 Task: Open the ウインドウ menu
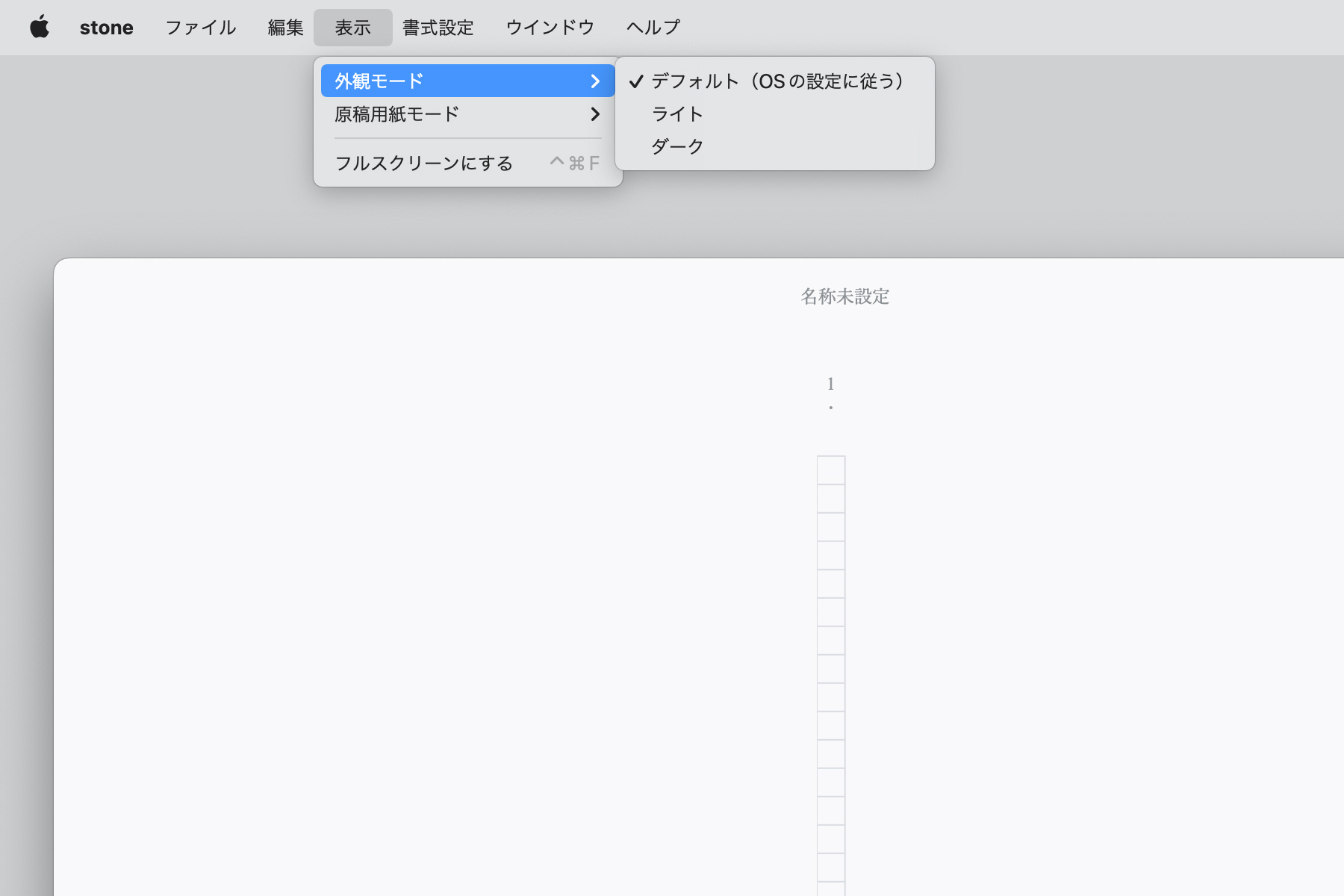pos(550,28)
